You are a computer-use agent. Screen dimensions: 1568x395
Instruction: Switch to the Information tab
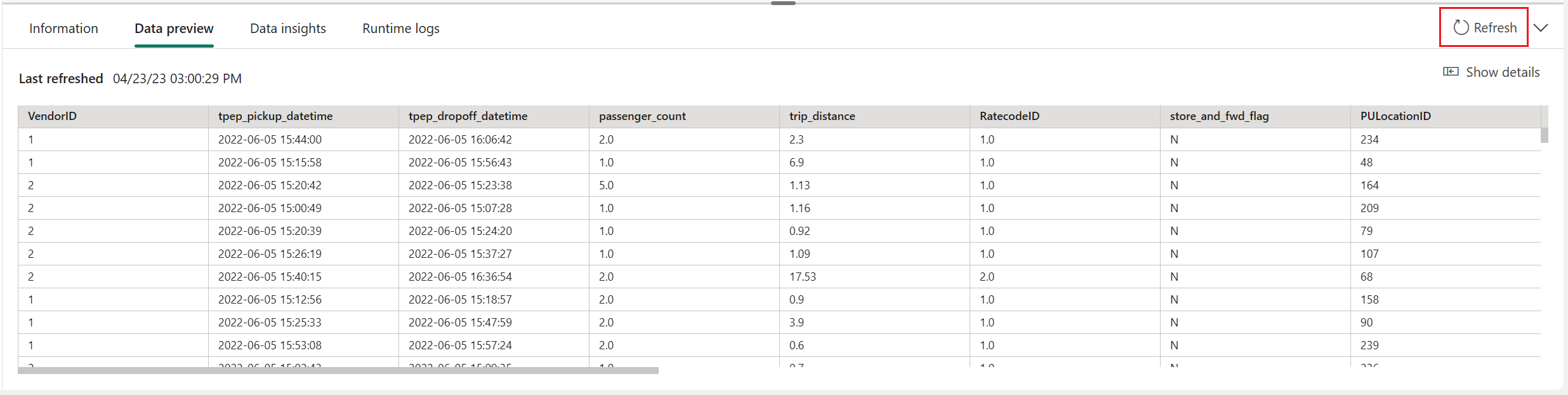coord(63,29)
